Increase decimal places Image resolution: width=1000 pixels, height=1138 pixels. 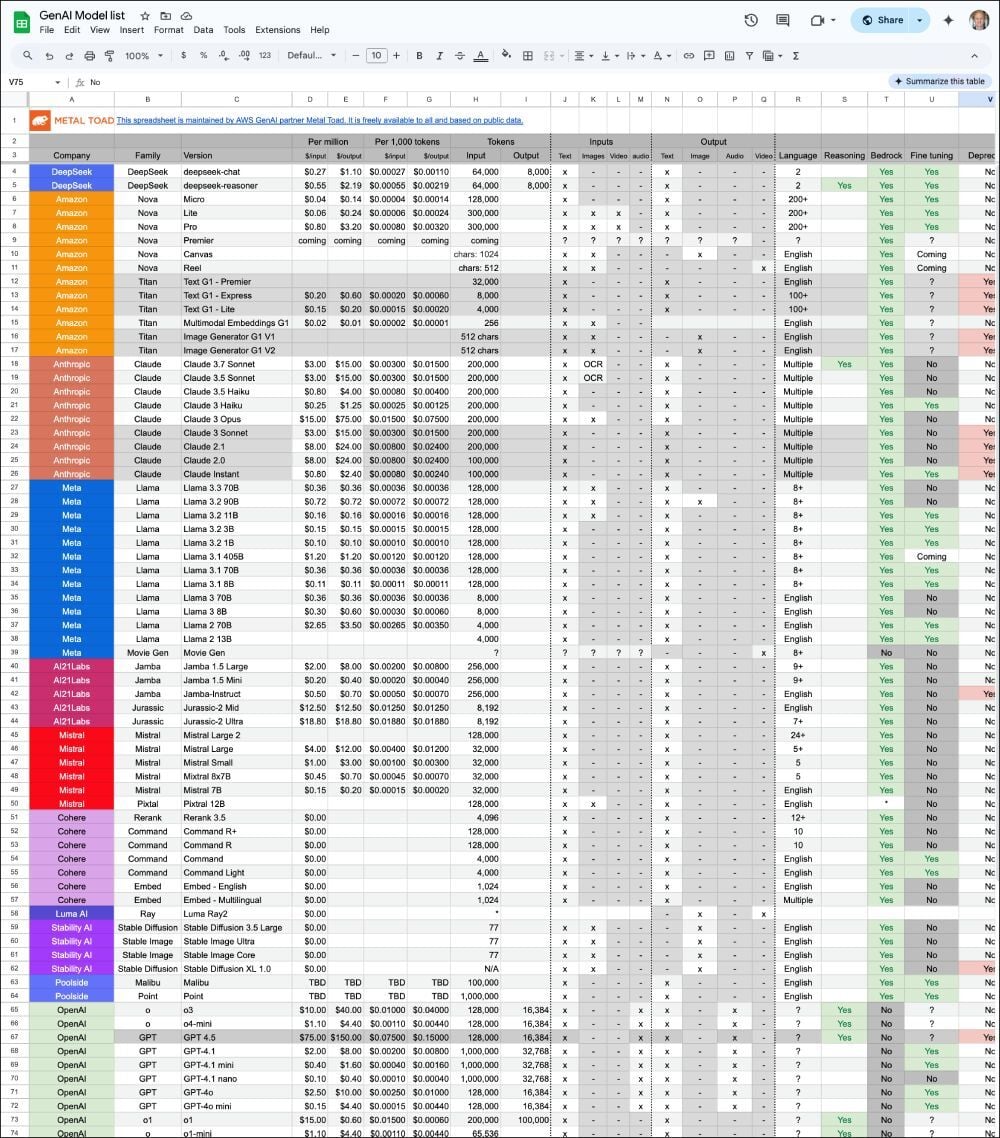click(x=245, y=56)
